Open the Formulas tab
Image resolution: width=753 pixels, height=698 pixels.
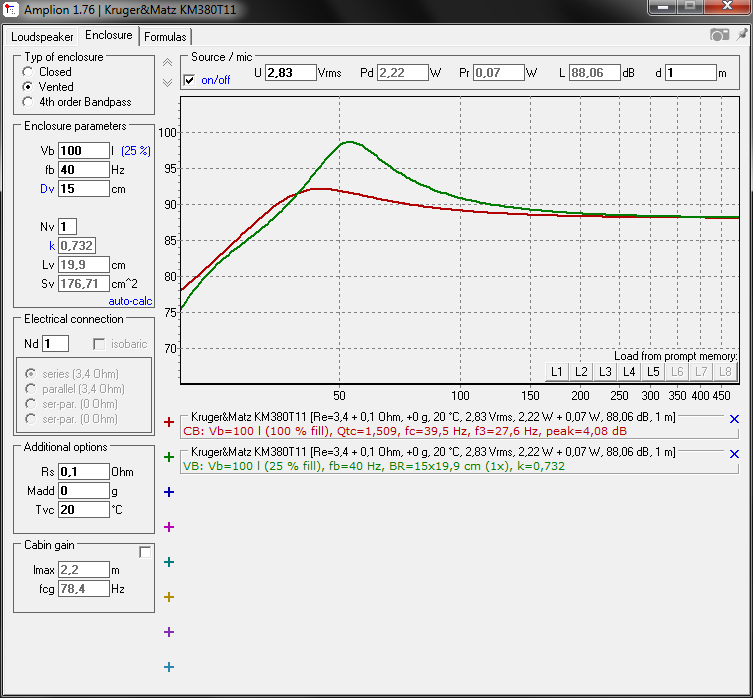pyautogui.click(x=165, y=37)
